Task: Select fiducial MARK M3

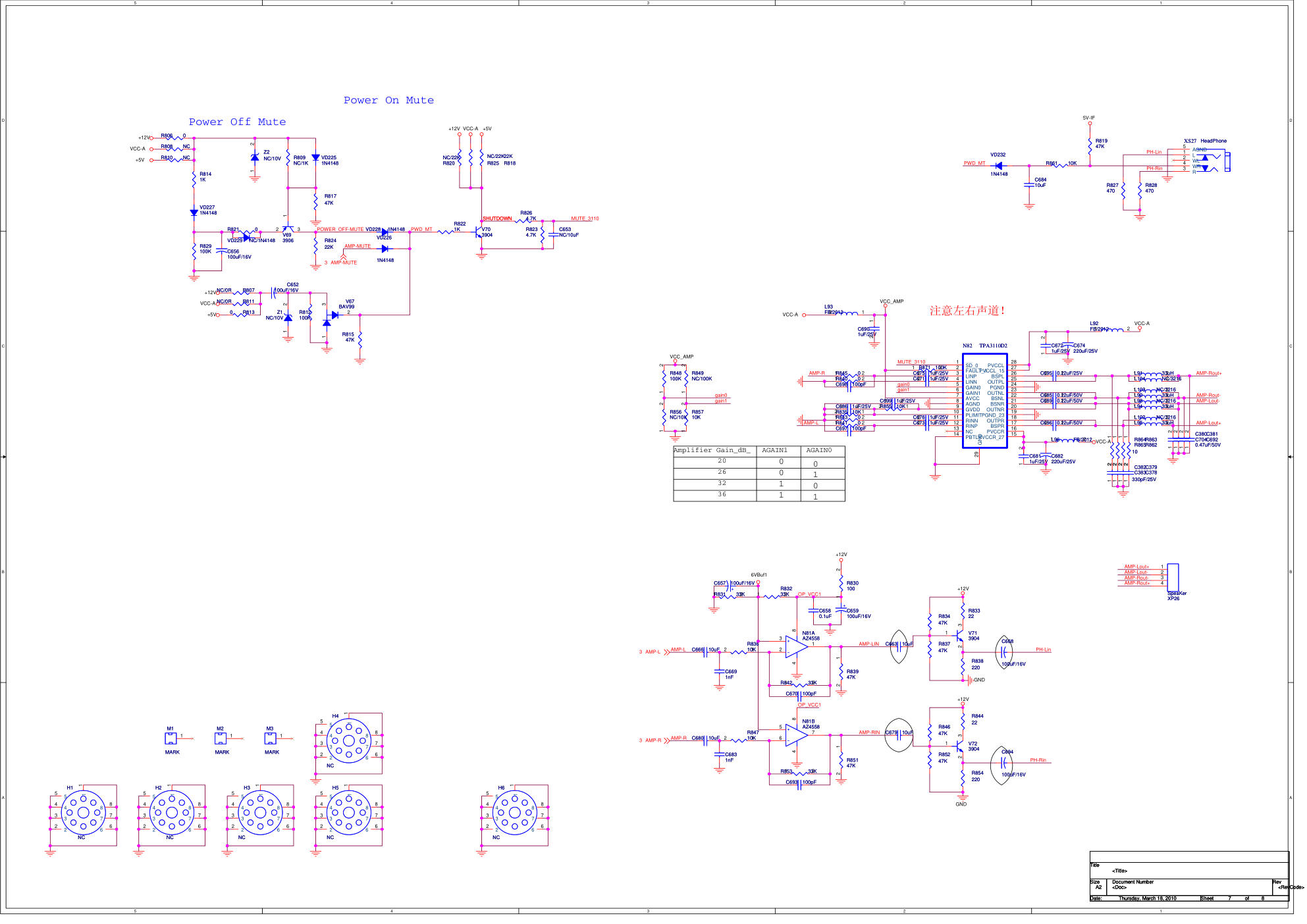Action: click(x=271, y=738)
